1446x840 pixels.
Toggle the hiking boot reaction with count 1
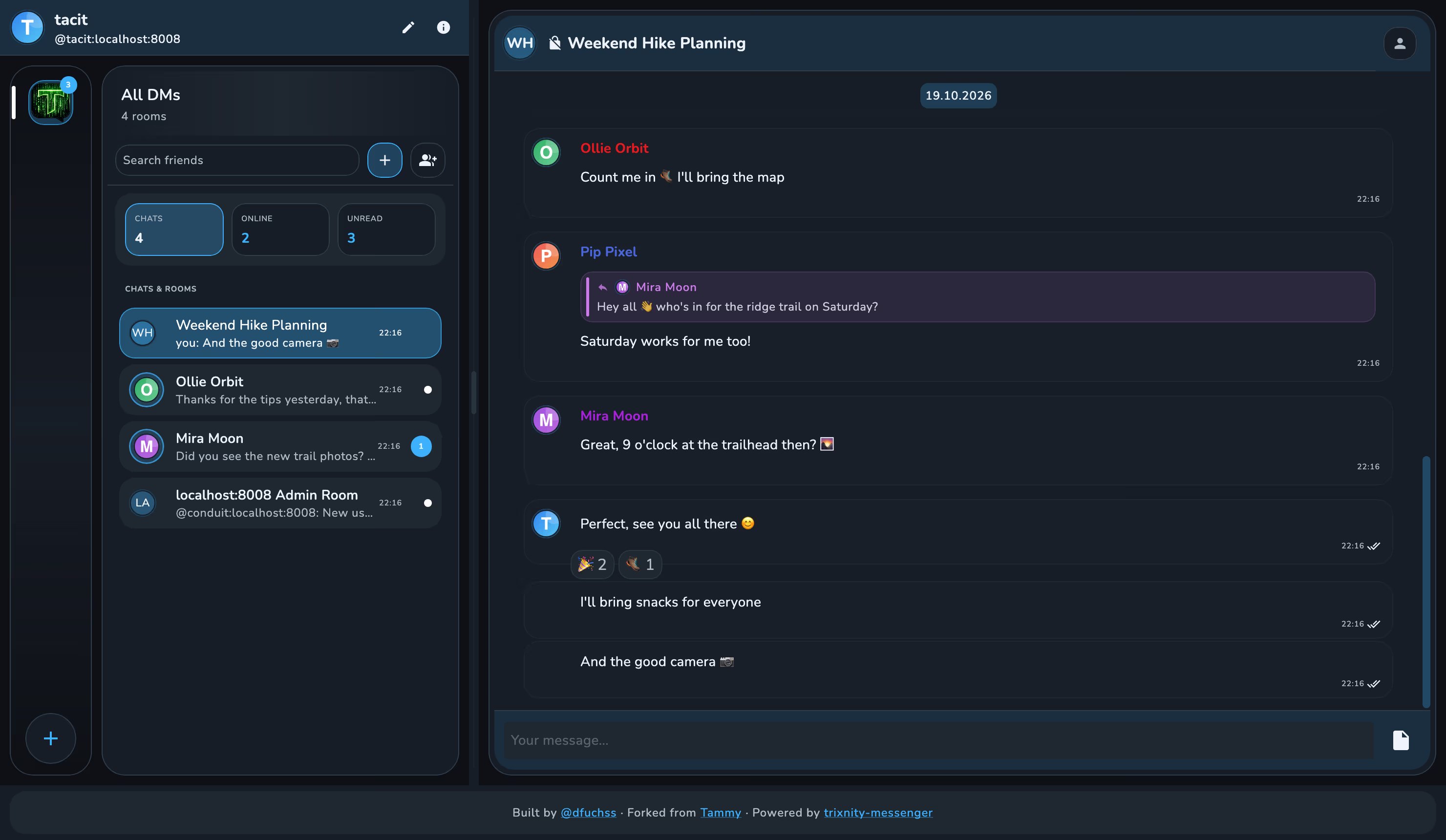[x=640, y=565]
